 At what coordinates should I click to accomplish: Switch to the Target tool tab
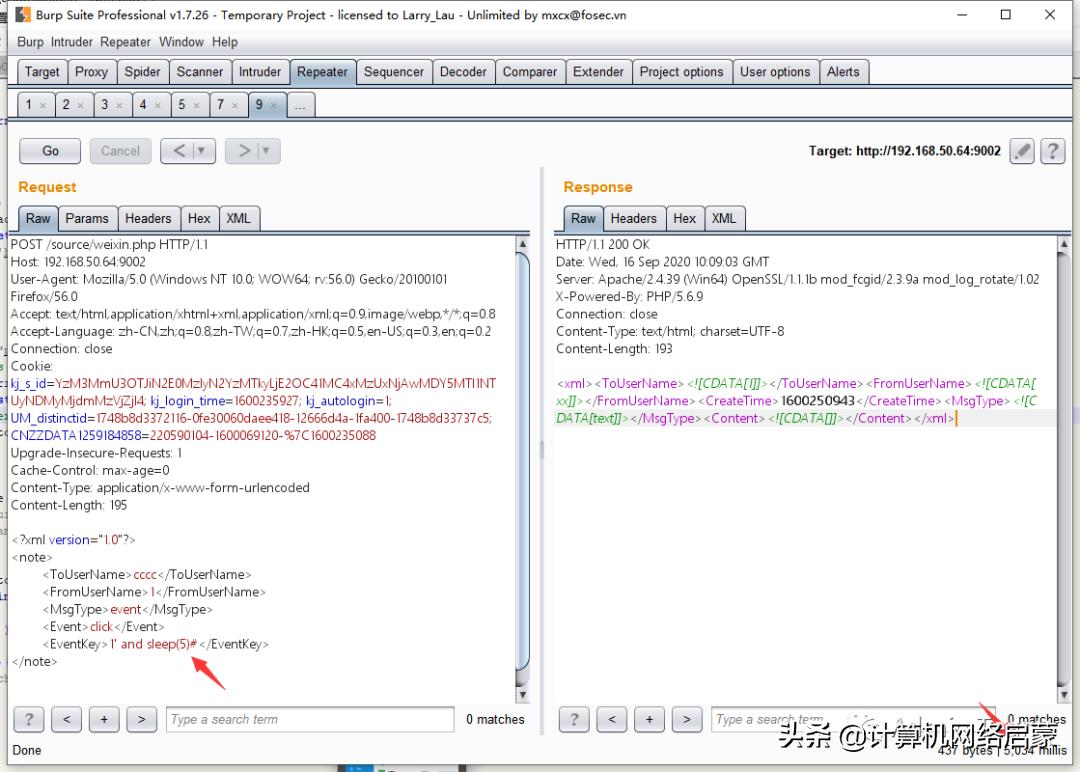(x=42, y=72)
